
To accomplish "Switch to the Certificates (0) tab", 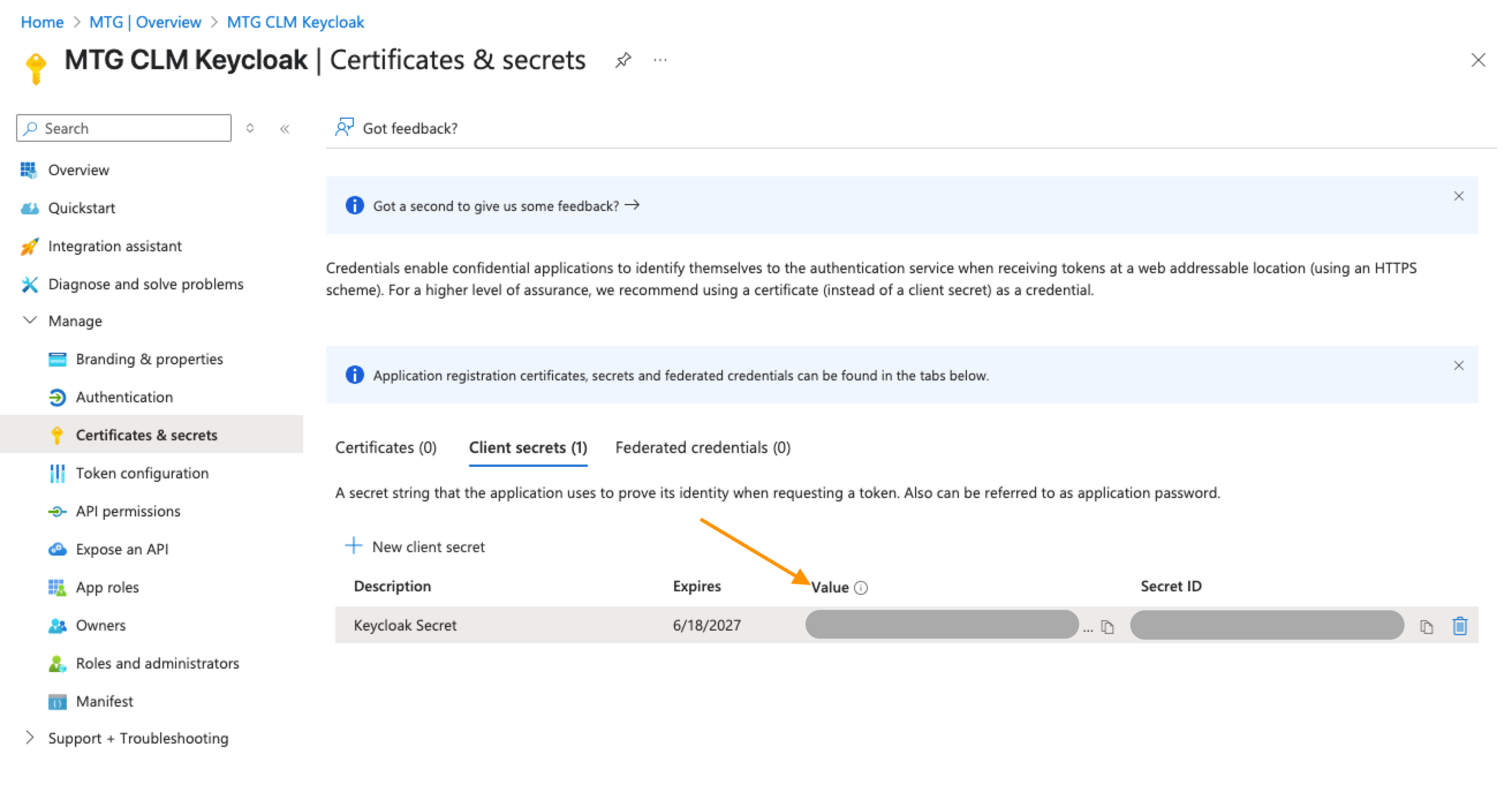I will coord(385,448).
